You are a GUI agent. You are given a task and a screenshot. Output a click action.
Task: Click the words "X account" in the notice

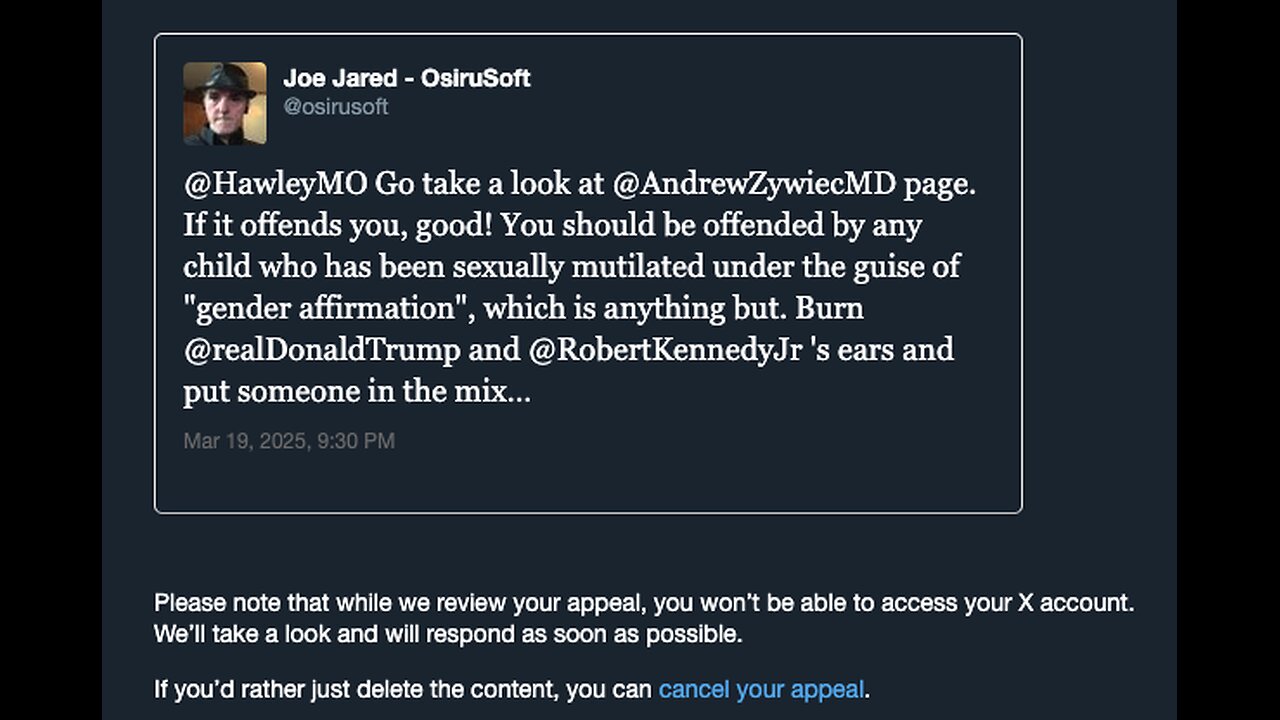pyautogui.click(x=1074, y=603)
